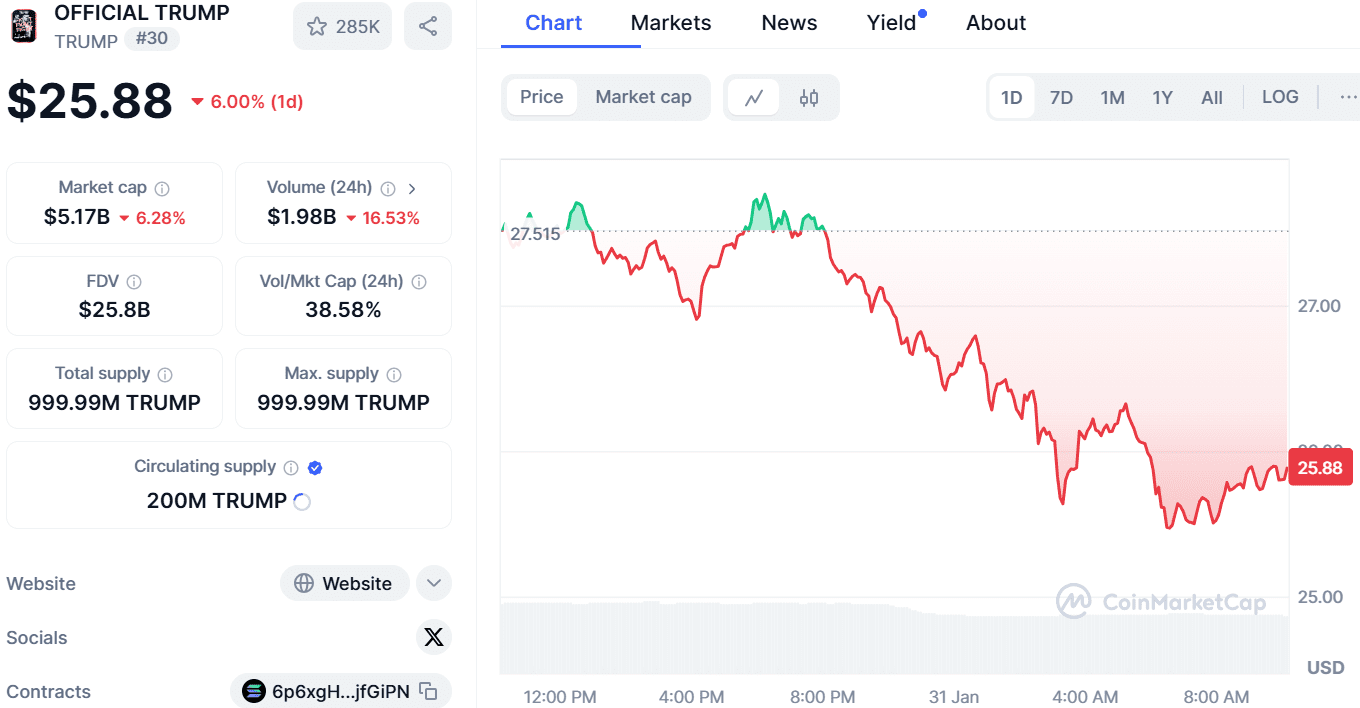Expand Volume (24h) details arrow
1360x708 pixels.
click(x=412, y=187)
